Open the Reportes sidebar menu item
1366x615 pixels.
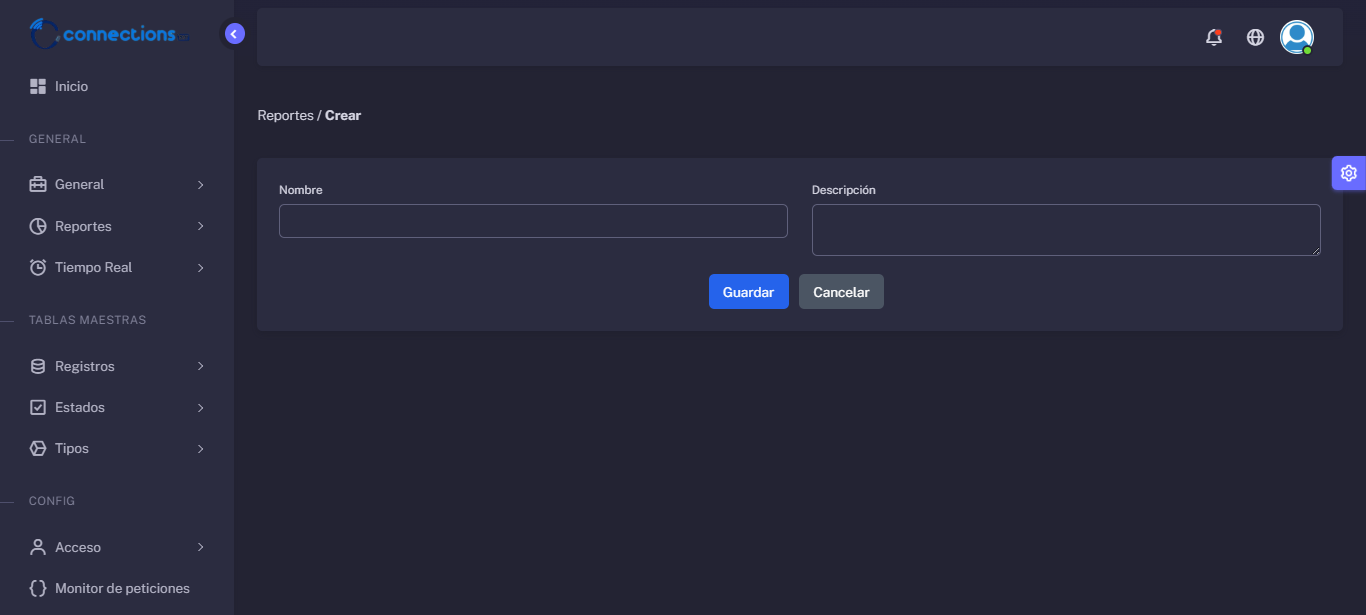click(x=117, y=227)
